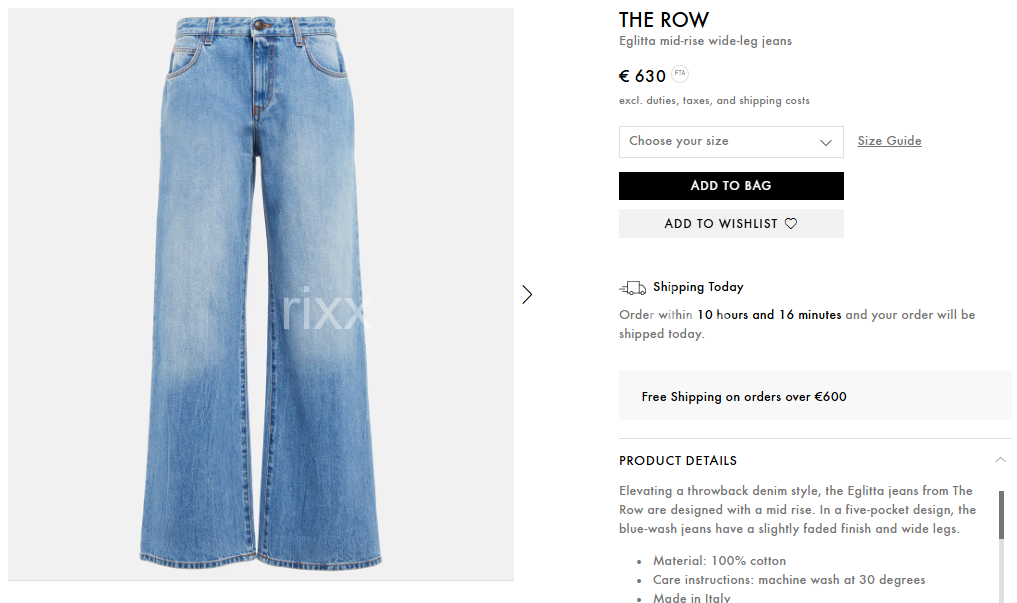Collapse Product Details with the chevron
The height and width of the screenshot is (603, 1017).
pos(1000,460)
